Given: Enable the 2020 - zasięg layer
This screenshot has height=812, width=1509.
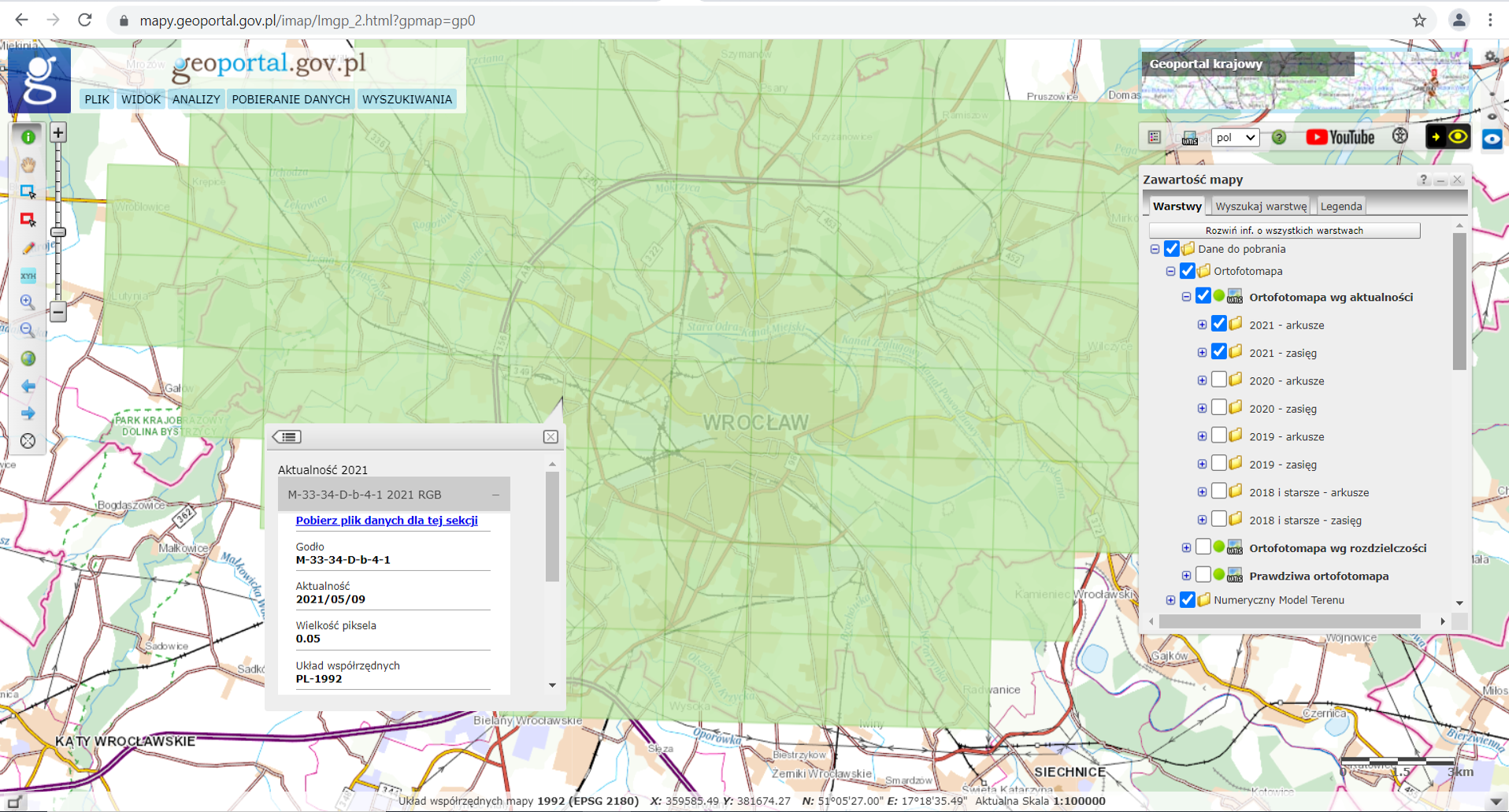Looking at the screenshot, I should pyautogui.click(x=1218, y=408).
